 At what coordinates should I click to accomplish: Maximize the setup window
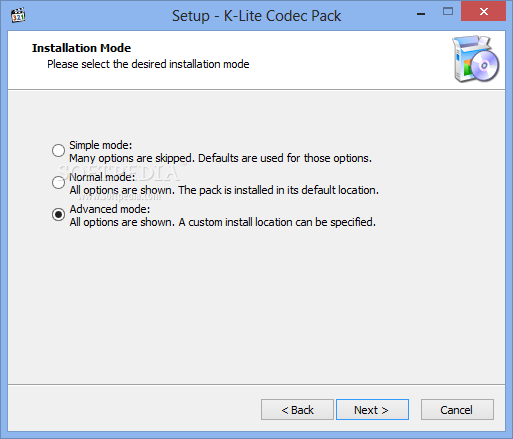(448, 12)
